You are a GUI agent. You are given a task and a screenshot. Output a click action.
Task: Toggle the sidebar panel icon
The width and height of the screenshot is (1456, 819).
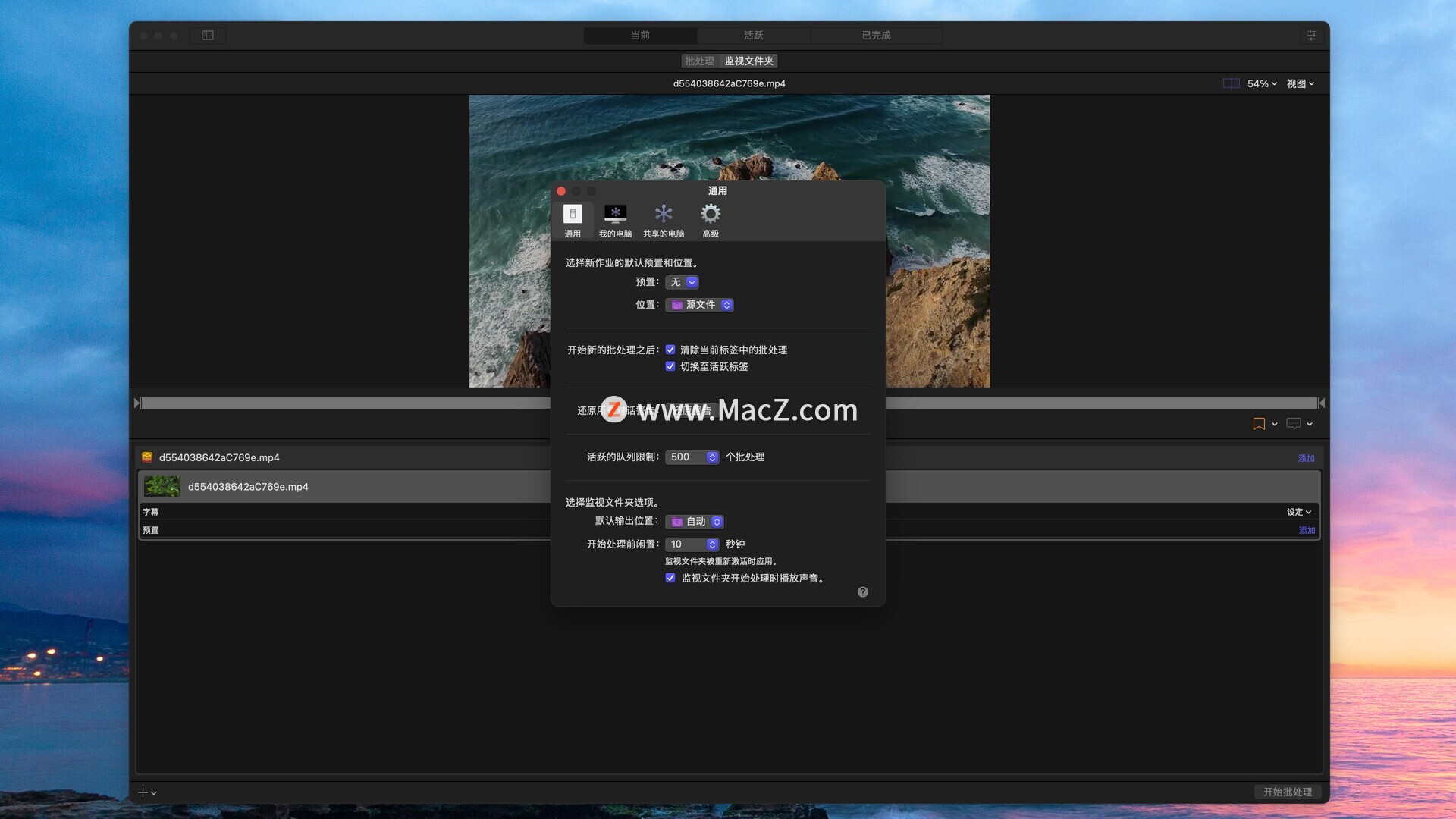(x=208, y=36)
